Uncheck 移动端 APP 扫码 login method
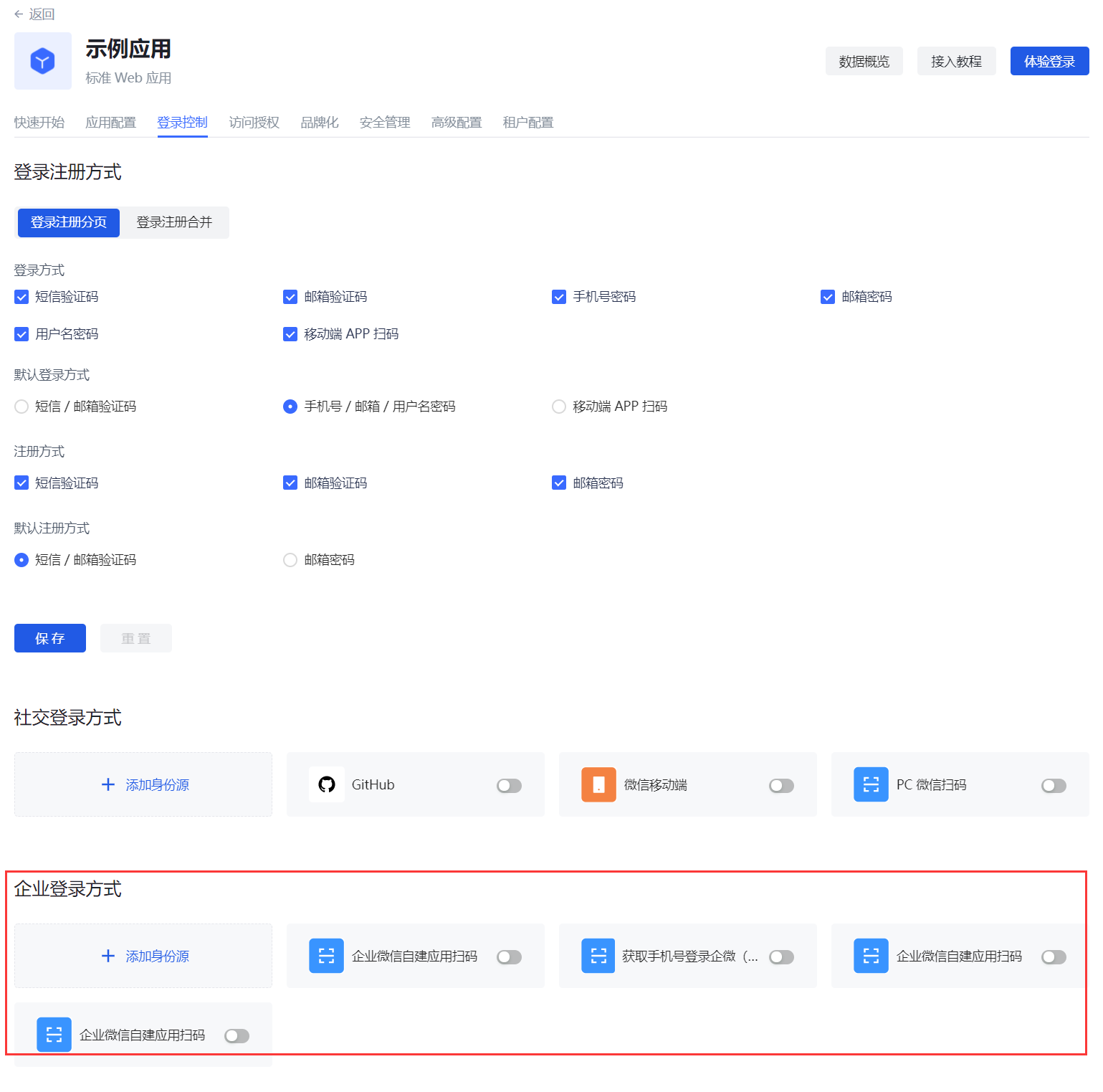The height and width of the screenshot is (1092, 1103). 290,334
